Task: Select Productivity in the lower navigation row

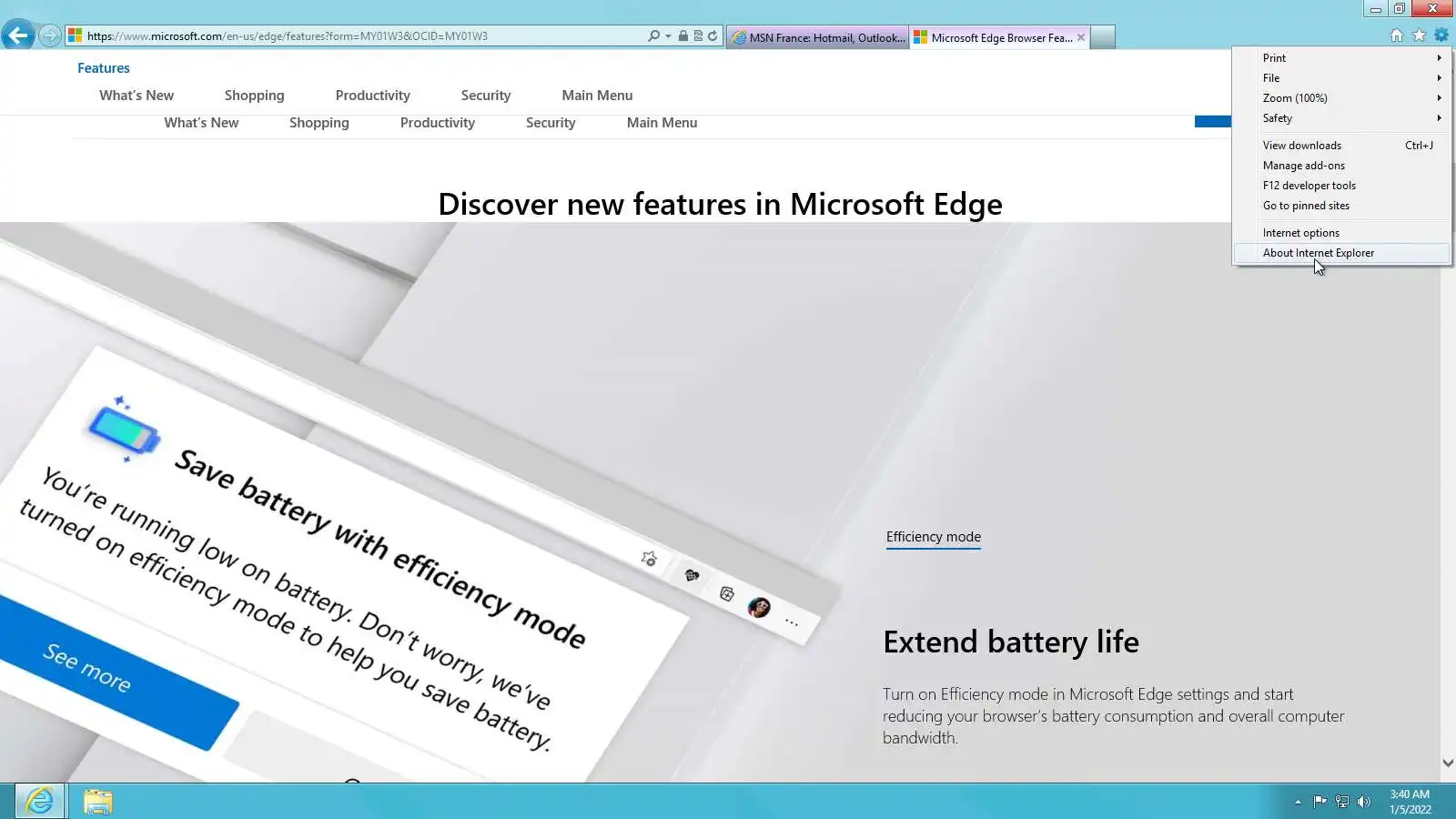Action: click(438, 123)
